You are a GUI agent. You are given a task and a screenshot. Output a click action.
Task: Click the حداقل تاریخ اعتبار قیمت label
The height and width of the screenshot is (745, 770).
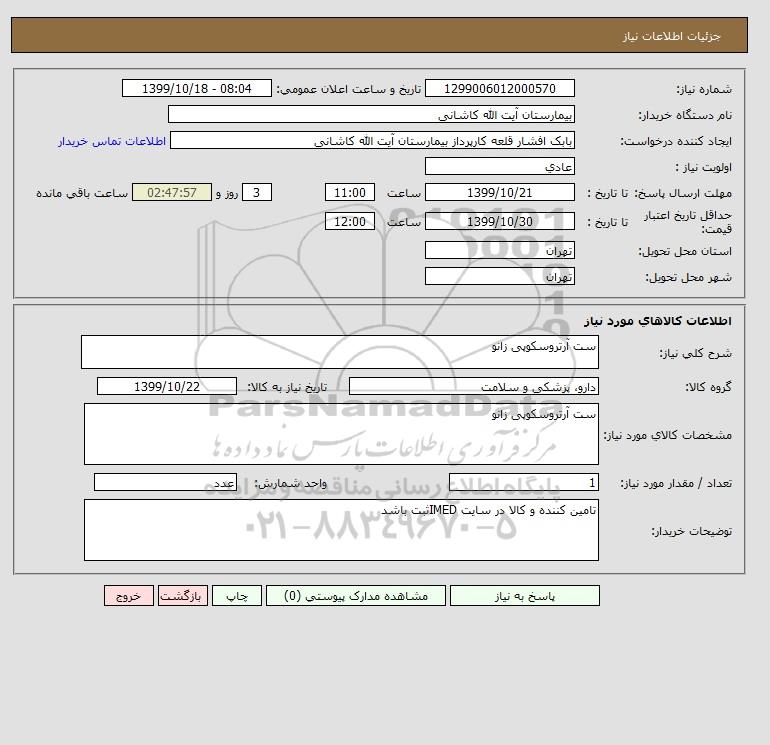(x=688, y=222)
